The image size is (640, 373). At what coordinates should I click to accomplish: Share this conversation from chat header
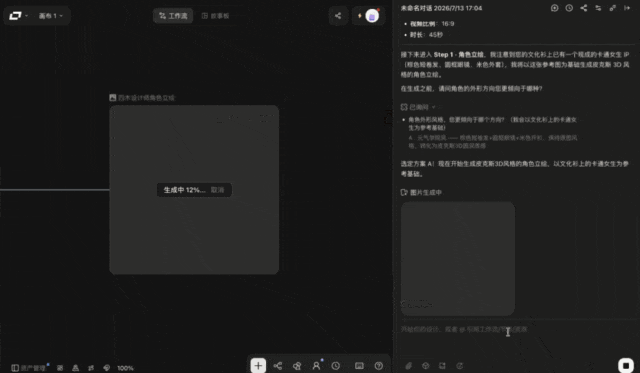click(584, 8)
